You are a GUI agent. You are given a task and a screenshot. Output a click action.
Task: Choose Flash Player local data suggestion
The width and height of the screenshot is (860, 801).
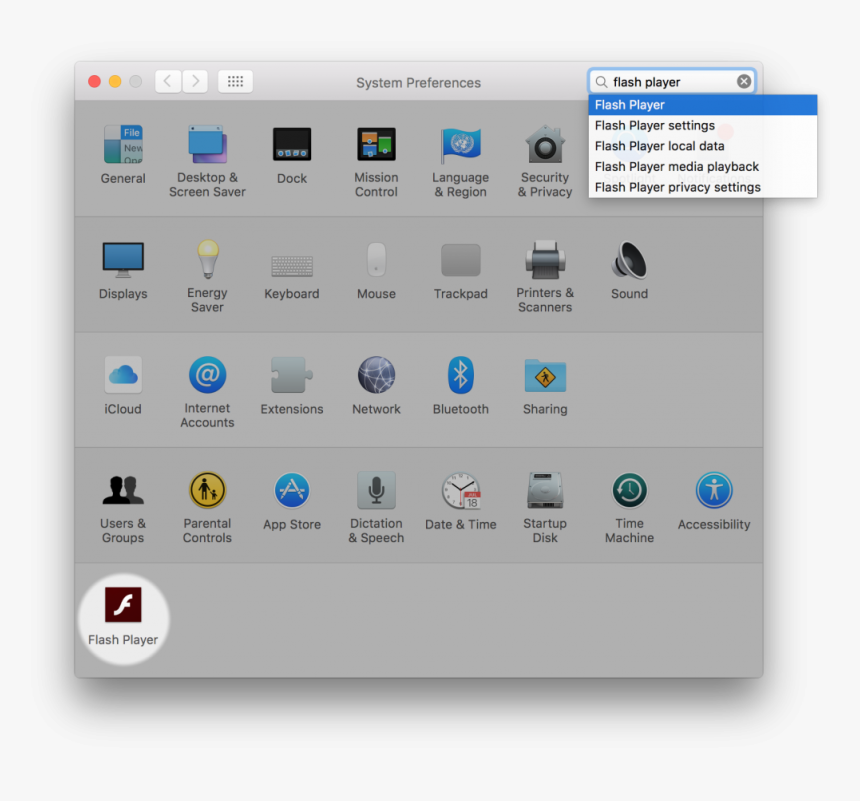[703, 146]
